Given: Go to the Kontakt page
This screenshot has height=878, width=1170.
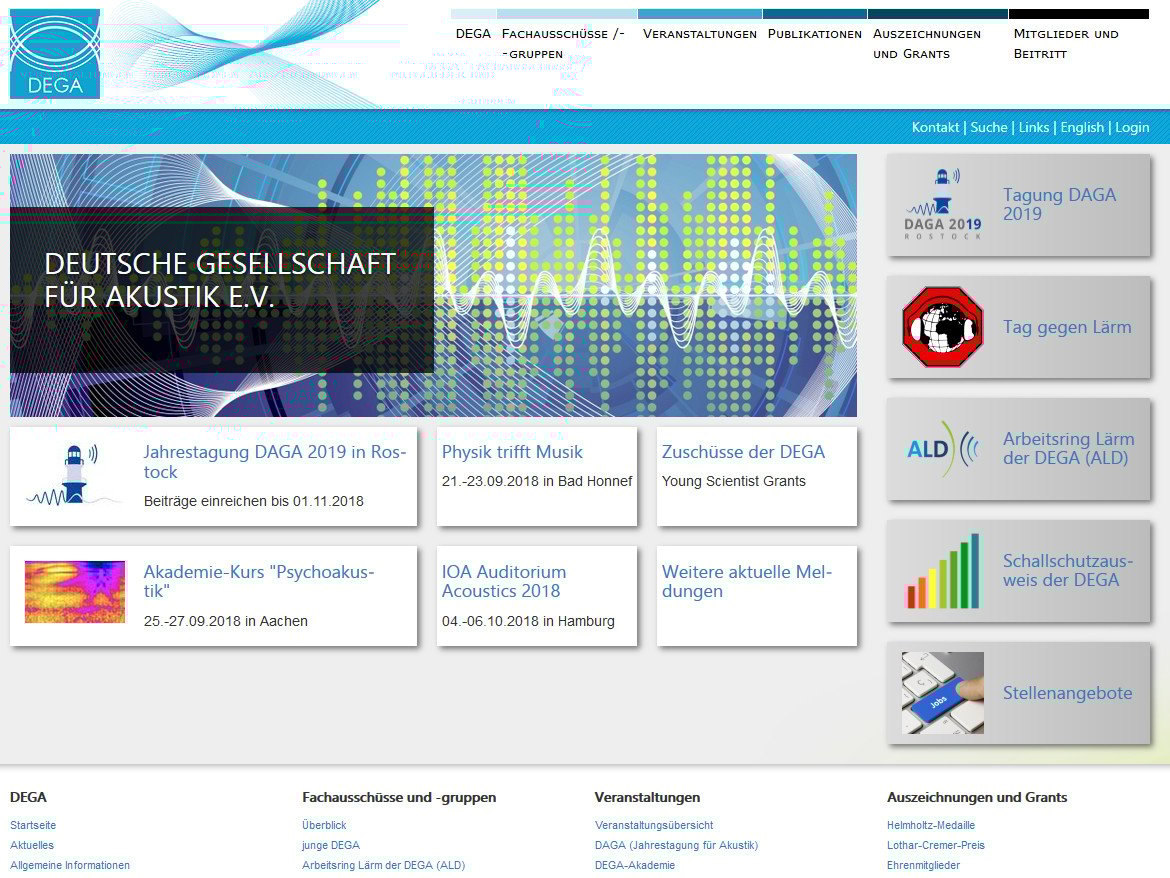Looking at the screenshot, I should click(x=935, y=128).
